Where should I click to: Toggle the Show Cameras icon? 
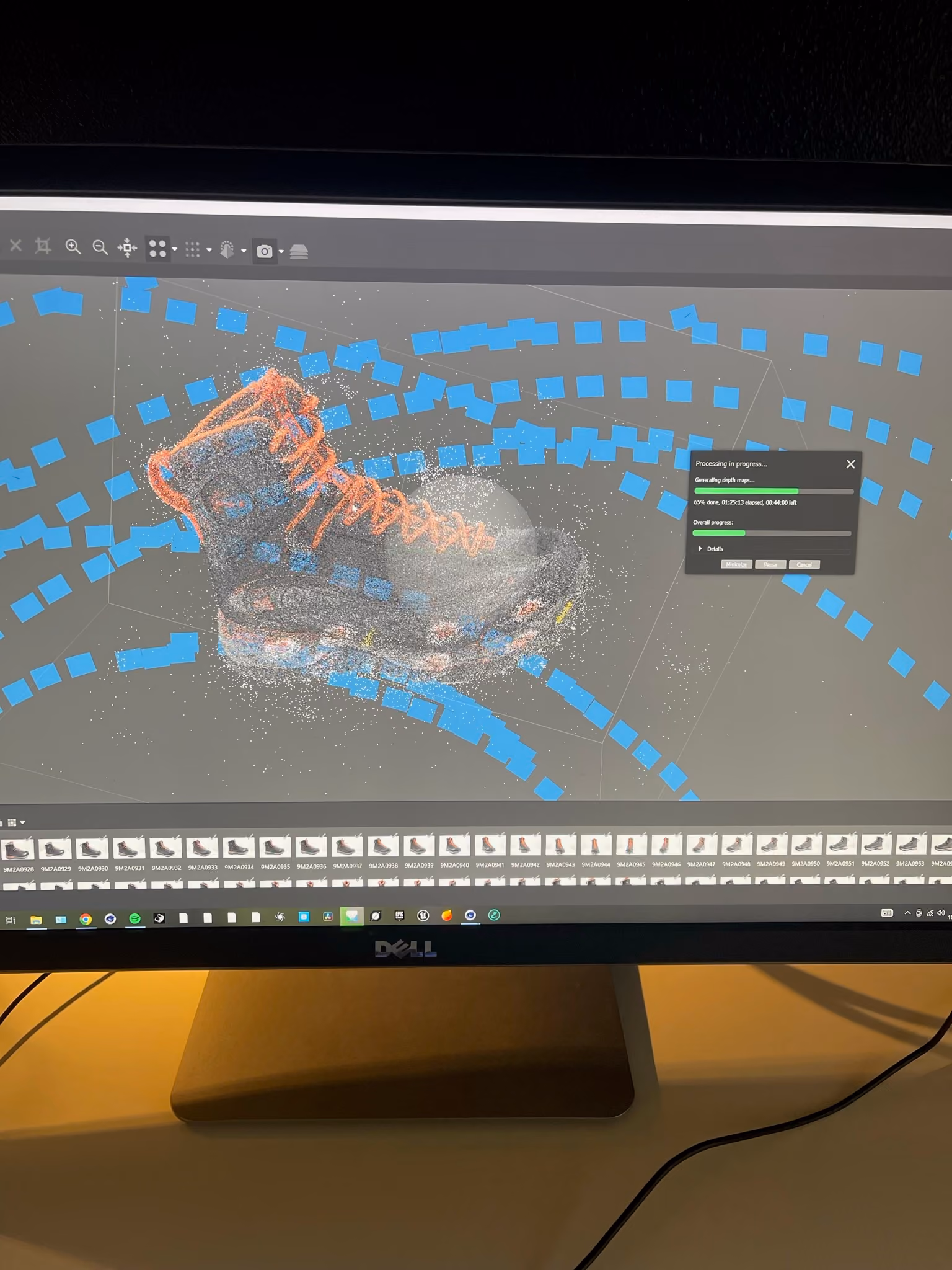265,251
